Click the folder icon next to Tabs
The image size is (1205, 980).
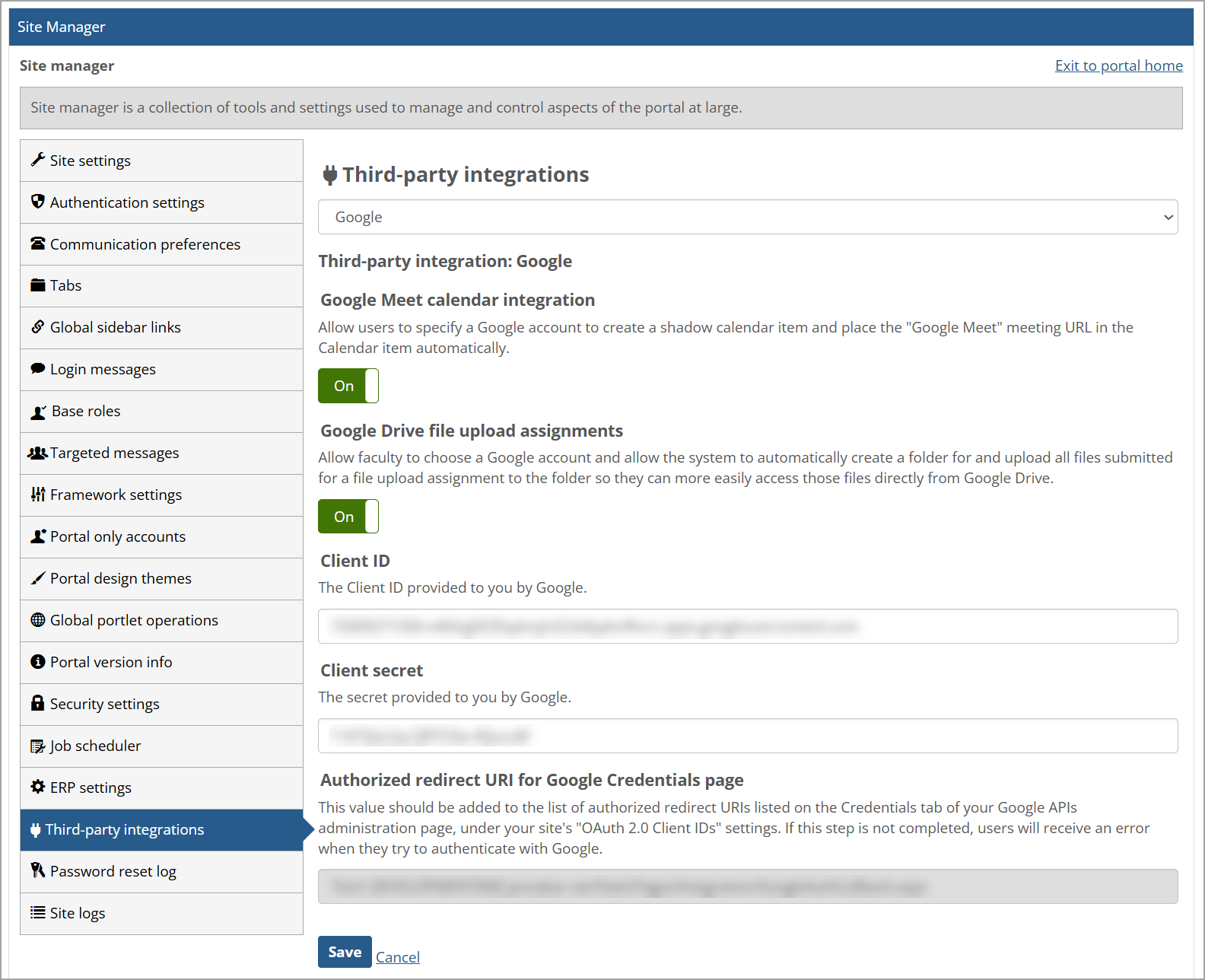point(37,285)
